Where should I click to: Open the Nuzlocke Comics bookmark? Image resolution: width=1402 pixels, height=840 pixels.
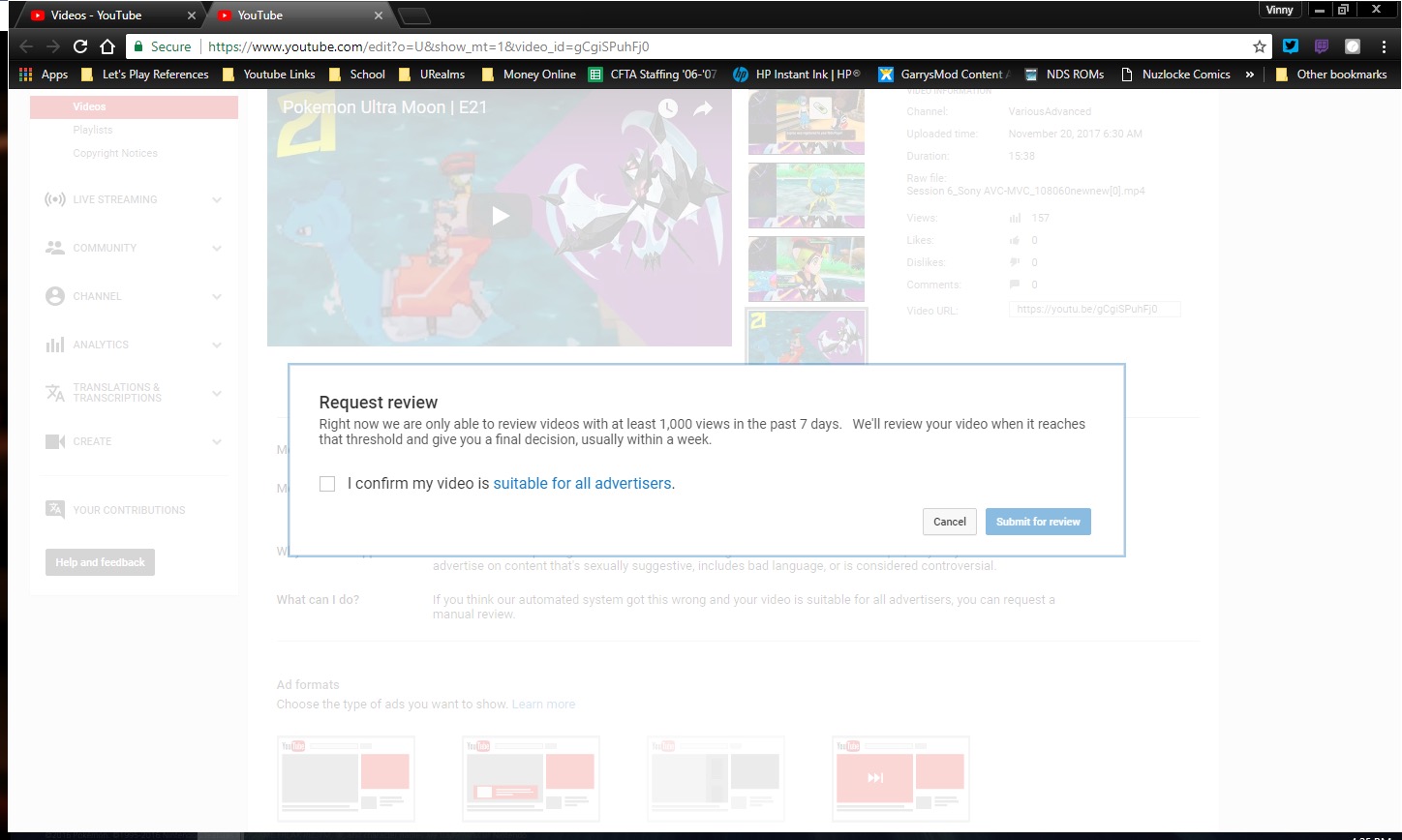tap(1174, 75)
